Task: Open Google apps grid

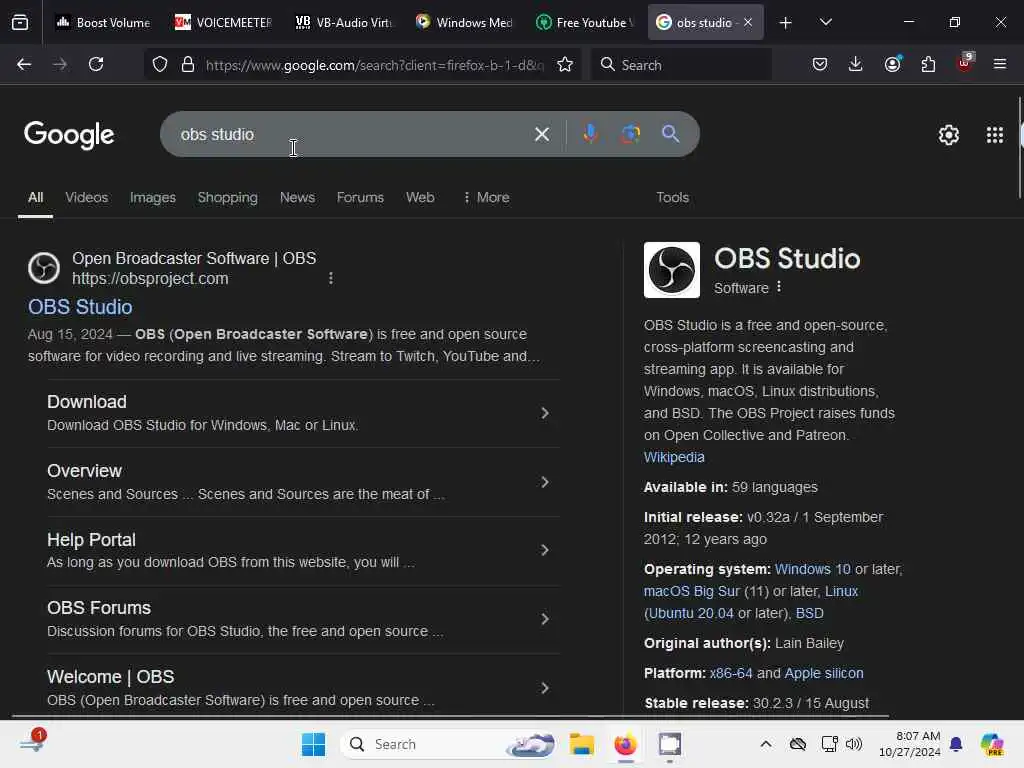Action: [995, 135]
